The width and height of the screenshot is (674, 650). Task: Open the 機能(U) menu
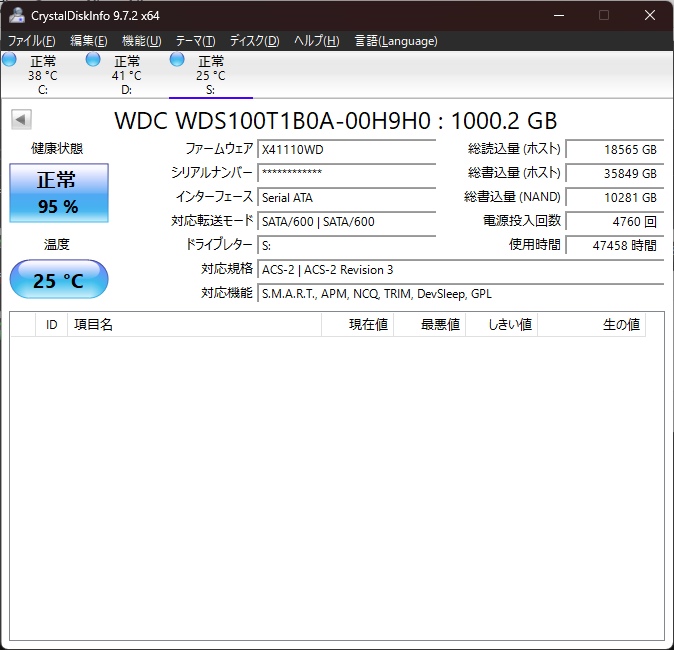141,41
